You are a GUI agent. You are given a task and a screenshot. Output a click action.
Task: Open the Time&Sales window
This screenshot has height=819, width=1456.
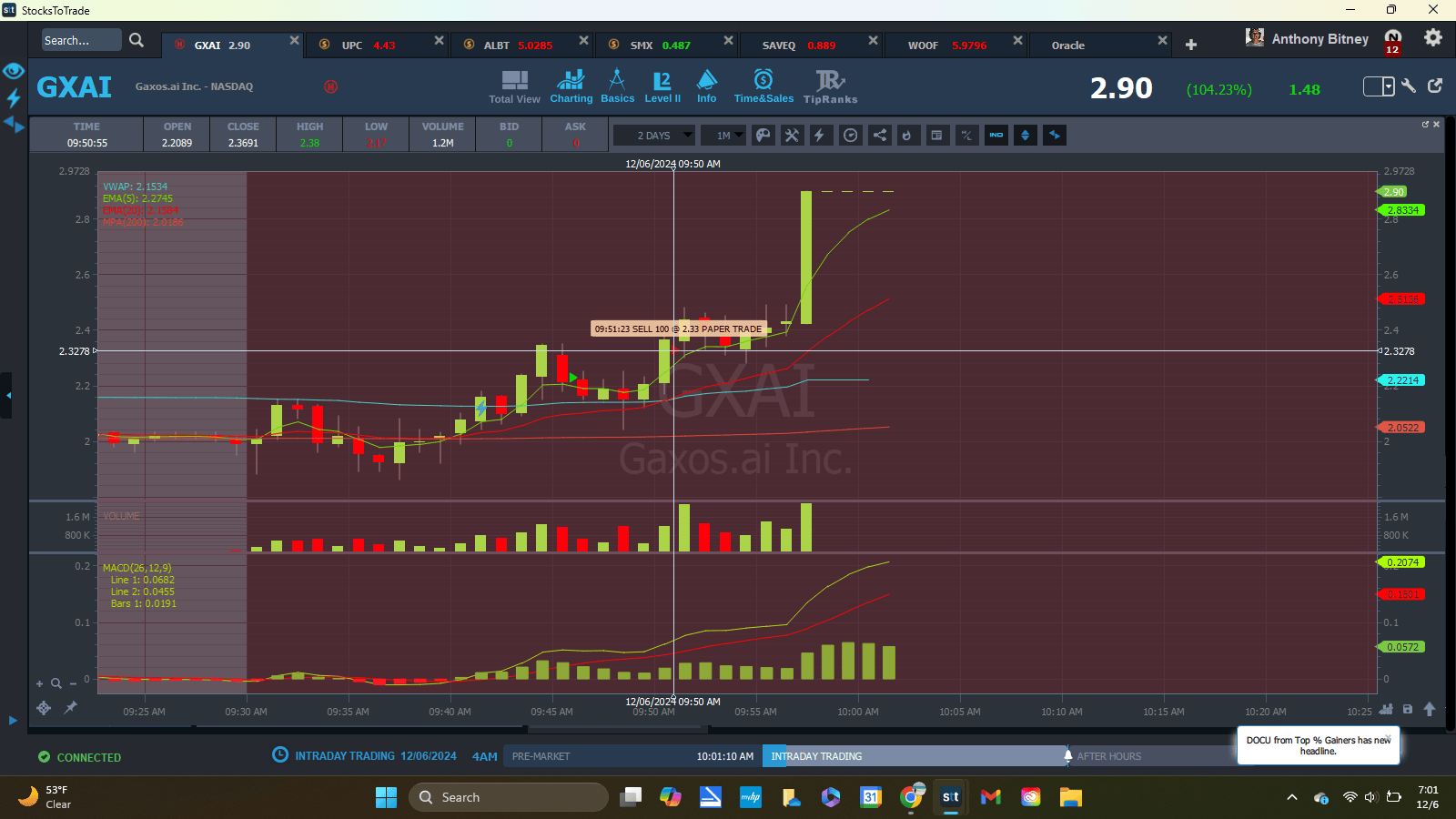click(763, 86)
